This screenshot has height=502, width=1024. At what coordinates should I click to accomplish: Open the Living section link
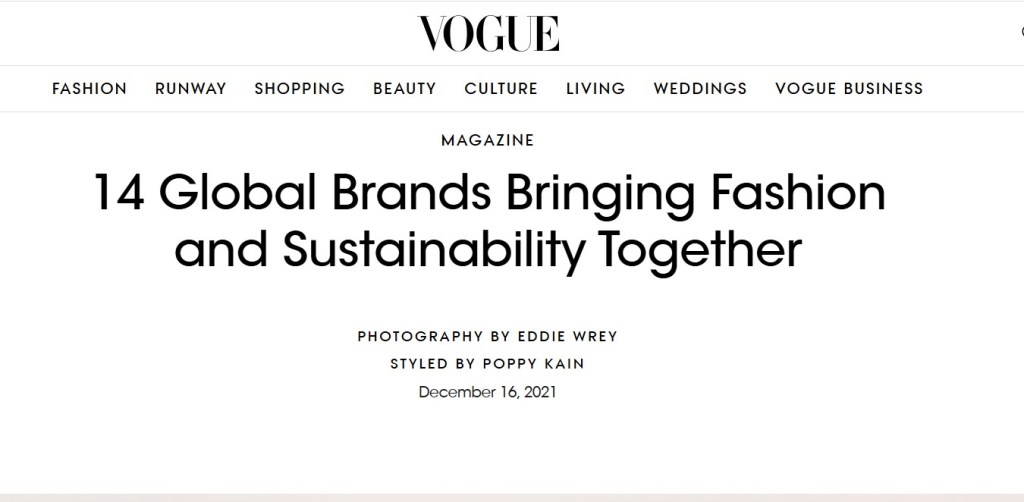point(595,88)
